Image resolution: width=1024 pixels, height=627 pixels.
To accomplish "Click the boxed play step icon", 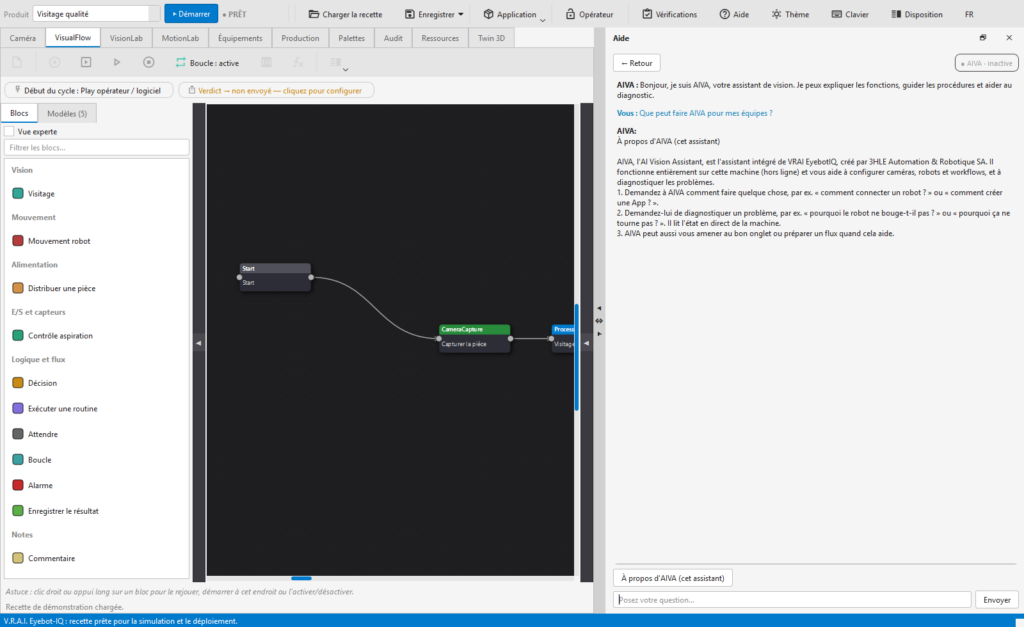I will click(x=86, y=62).
